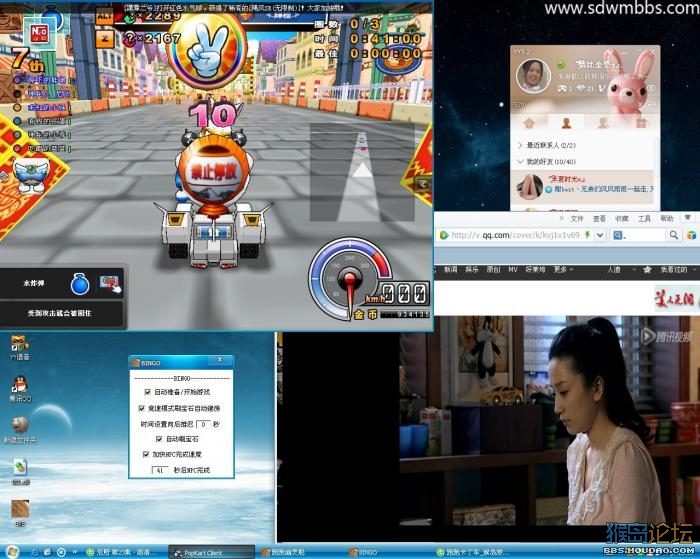Viewport: 700px width, 559px height.
Task: Toggle the 自动准备/开始游戏 checkbox
Action: tap(147, 392)
